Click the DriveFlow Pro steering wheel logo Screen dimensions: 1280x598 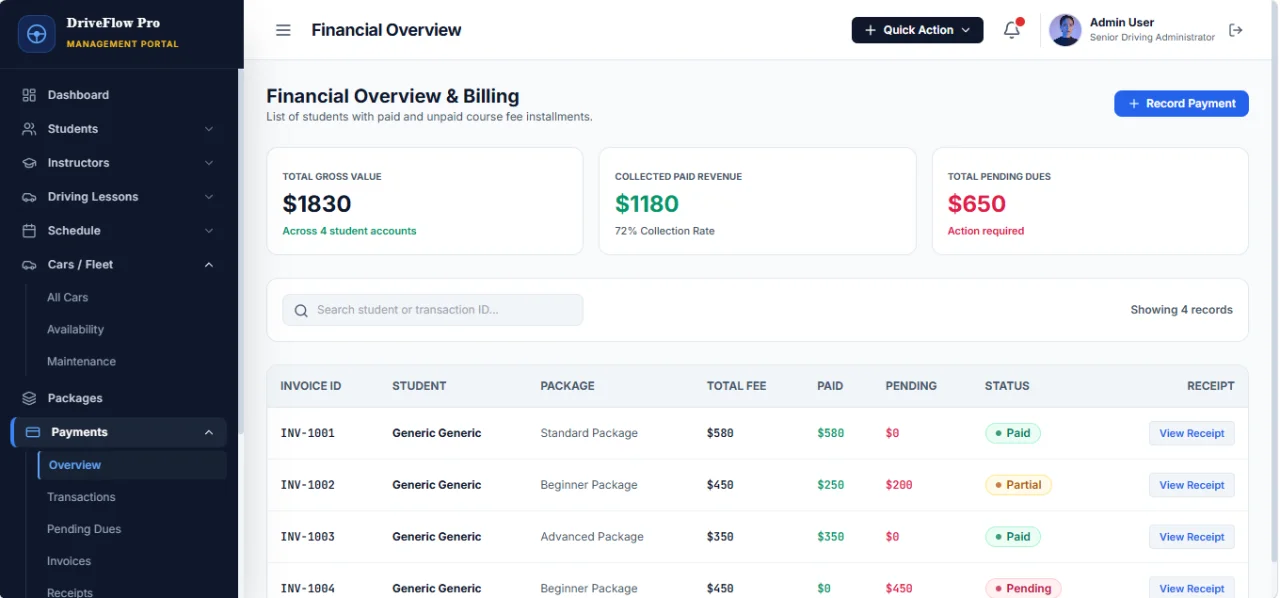pyautogui.click(x=37, y=33)
